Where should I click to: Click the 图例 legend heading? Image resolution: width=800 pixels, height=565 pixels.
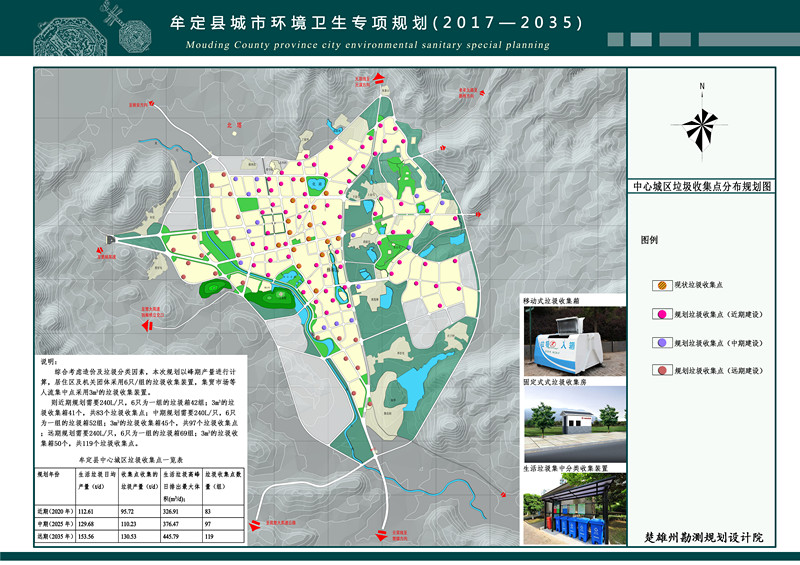[649, 240]
